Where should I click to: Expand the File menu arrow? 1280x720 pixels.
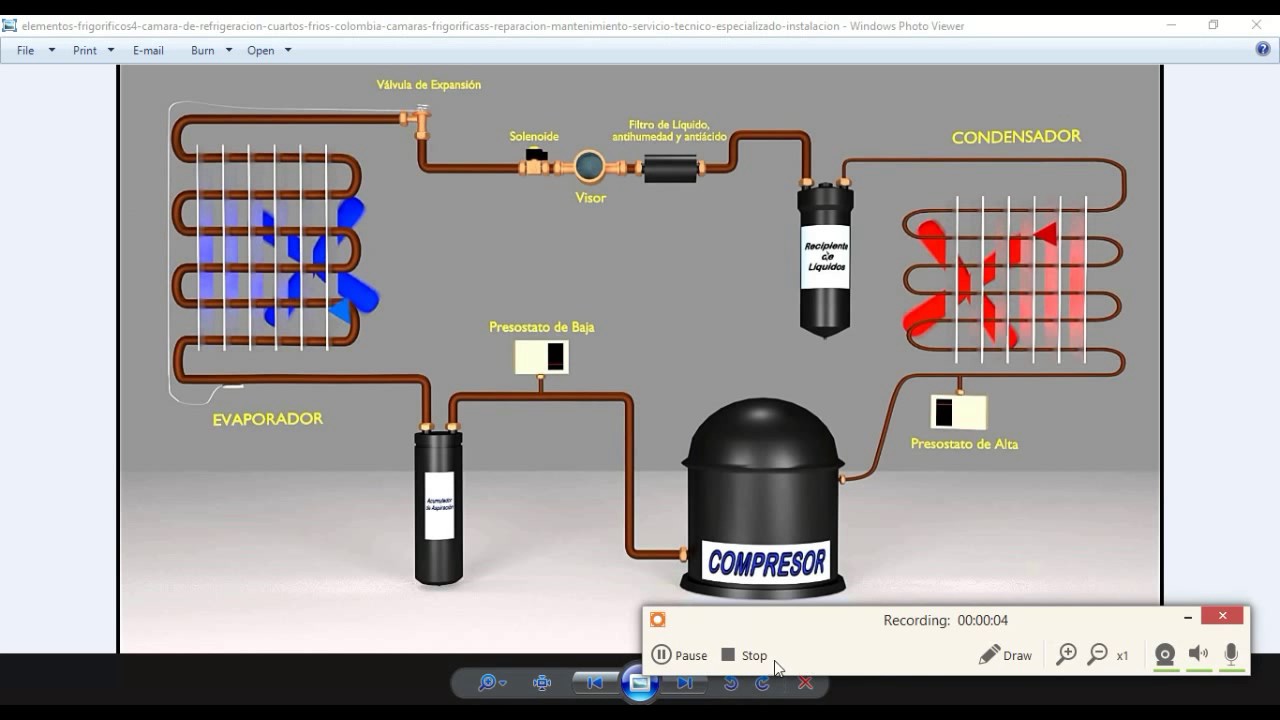52,50
